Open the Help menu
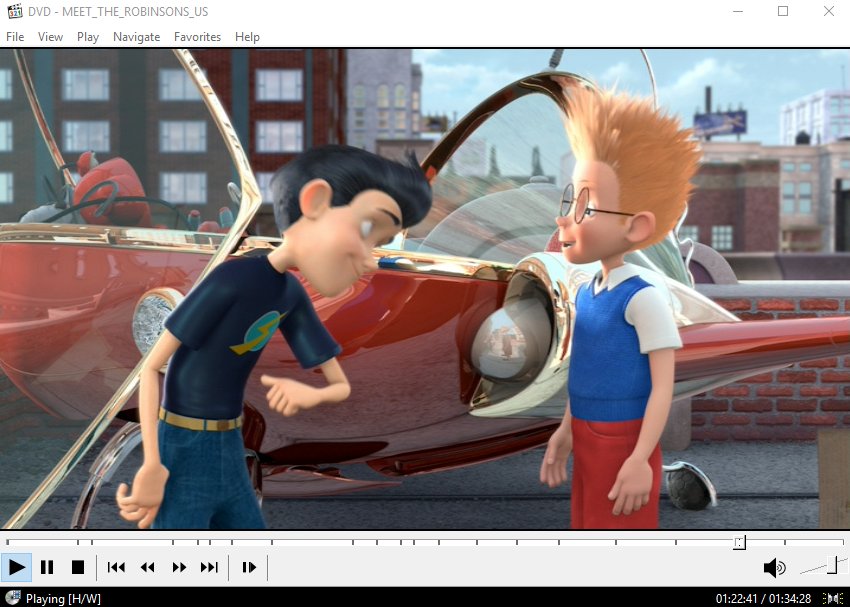This screenshot has width=850, height=607. (x=247, y=37)
